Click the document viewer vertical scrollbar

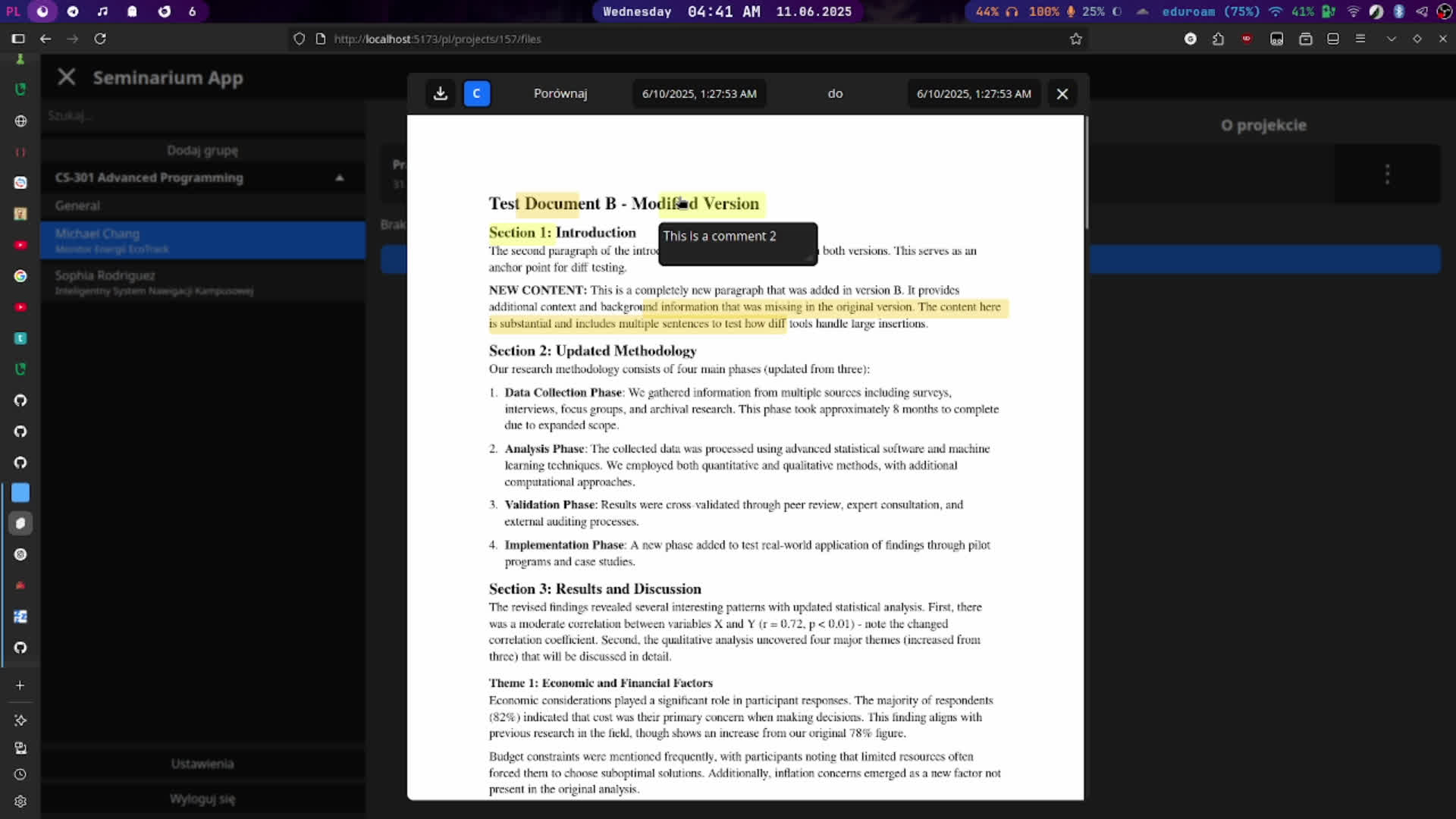(x=1087, y=172)
